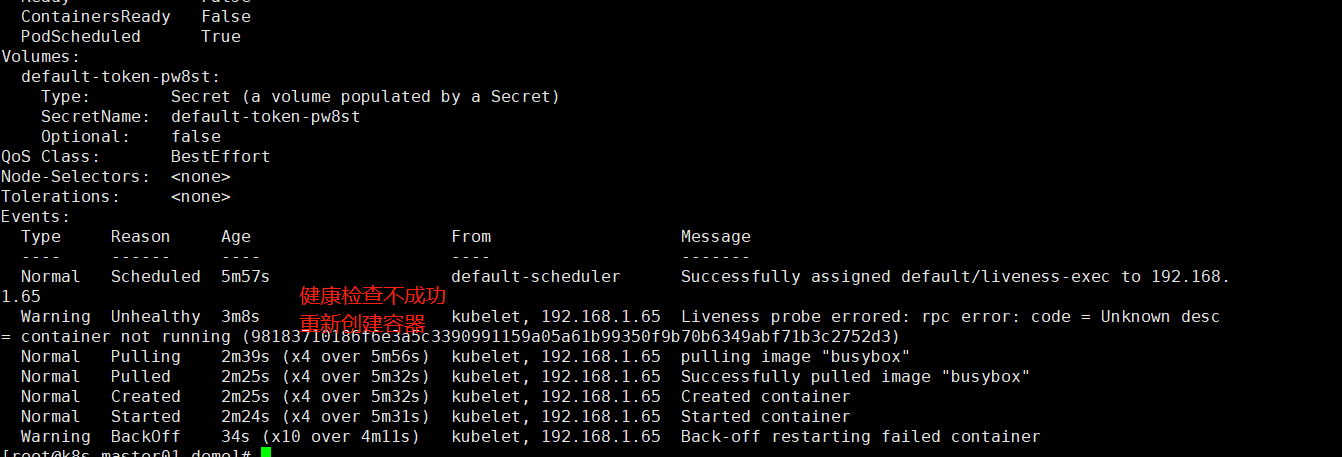The width and height of the screenshot is (1342, 457).
Task: Click the "default-scheduler" From entry
Action: point(536,276)
